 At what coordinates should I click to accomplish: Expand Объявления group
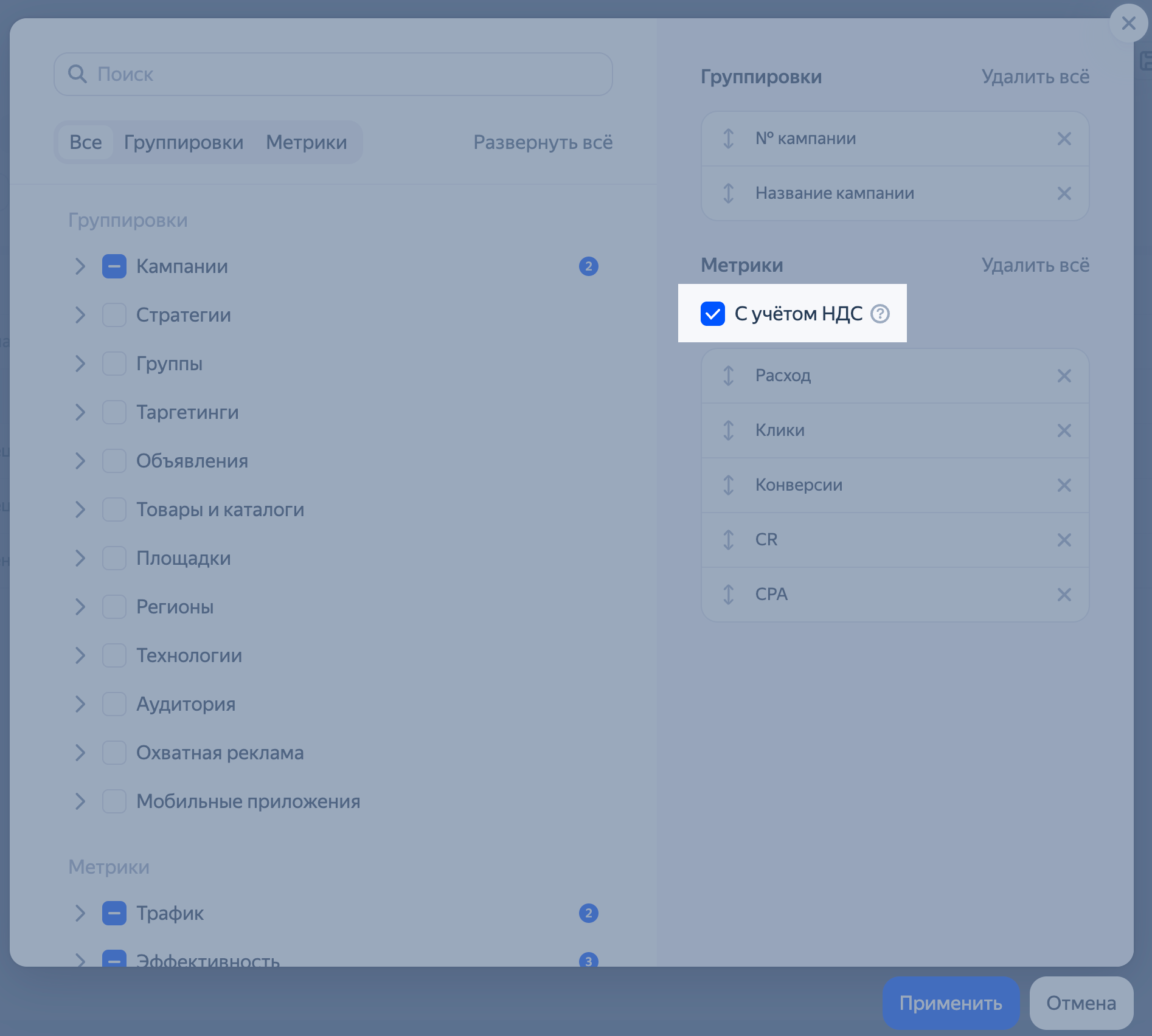pyautogui.click(x=80, y=461)
